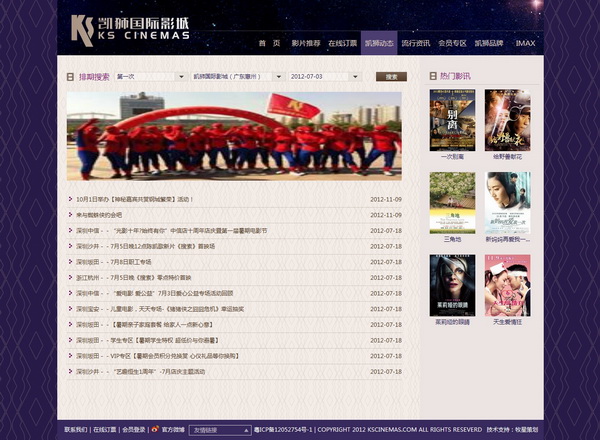Open the 来与蜘蛛侠约会吧 news item
This screenshot has height=440, width=600.
(x=99, y=215)
